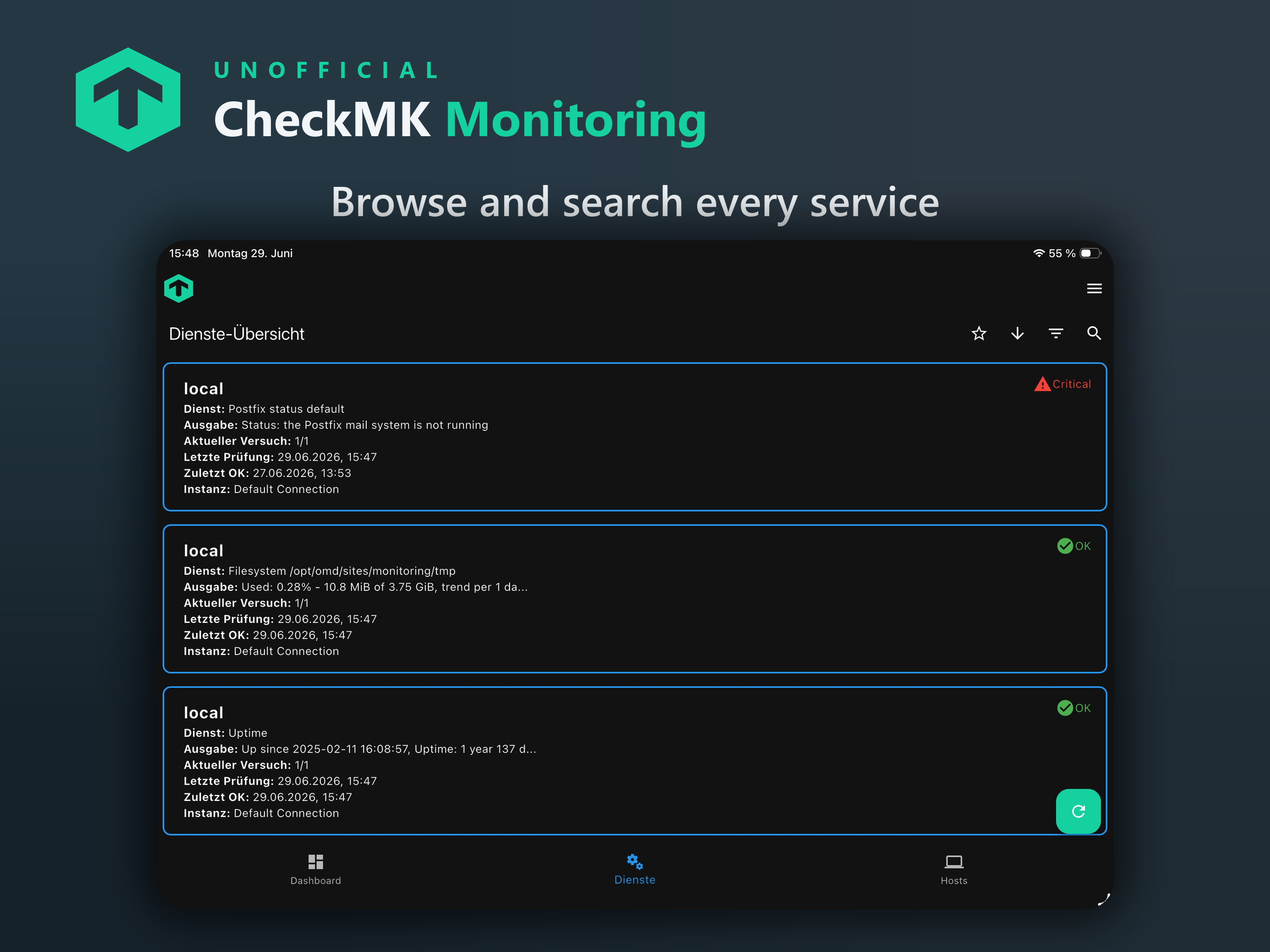Open the hamburger menu

point(1094,288)
